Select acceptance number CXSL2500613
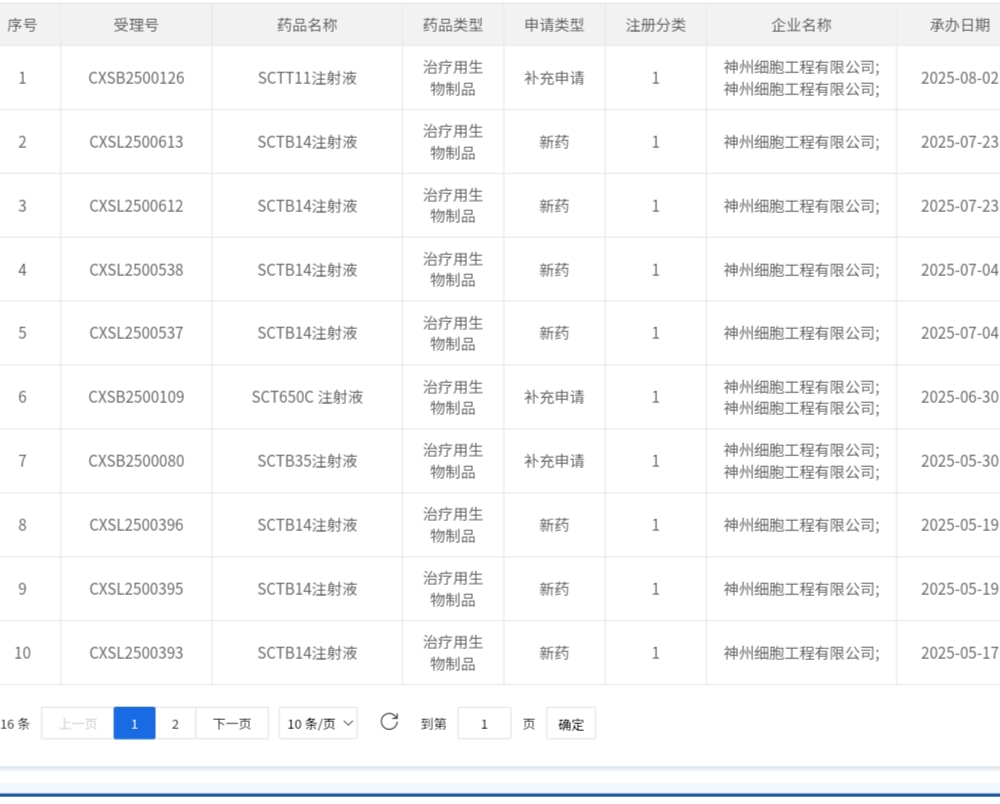 tap(136, 142)
